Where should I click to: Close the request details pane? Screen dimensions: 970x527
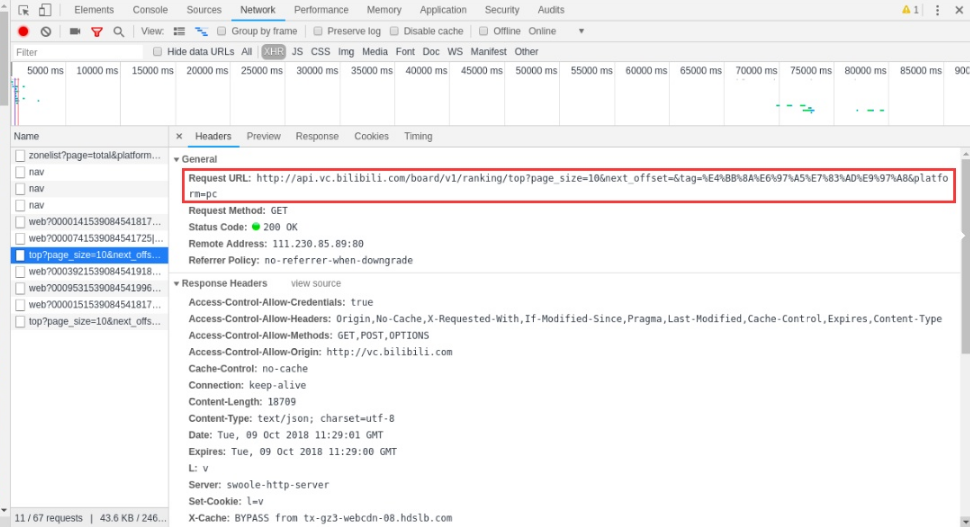(x=179, y=136)
